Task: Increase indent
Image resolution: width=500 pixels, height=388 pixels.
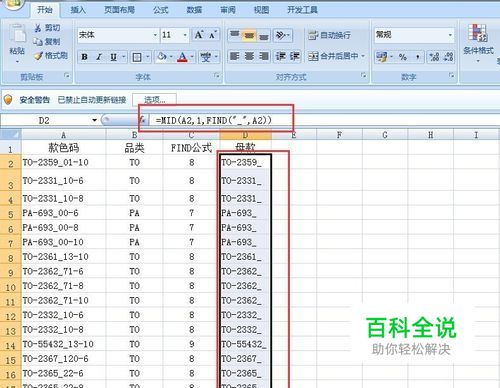Action: (295, 56)
